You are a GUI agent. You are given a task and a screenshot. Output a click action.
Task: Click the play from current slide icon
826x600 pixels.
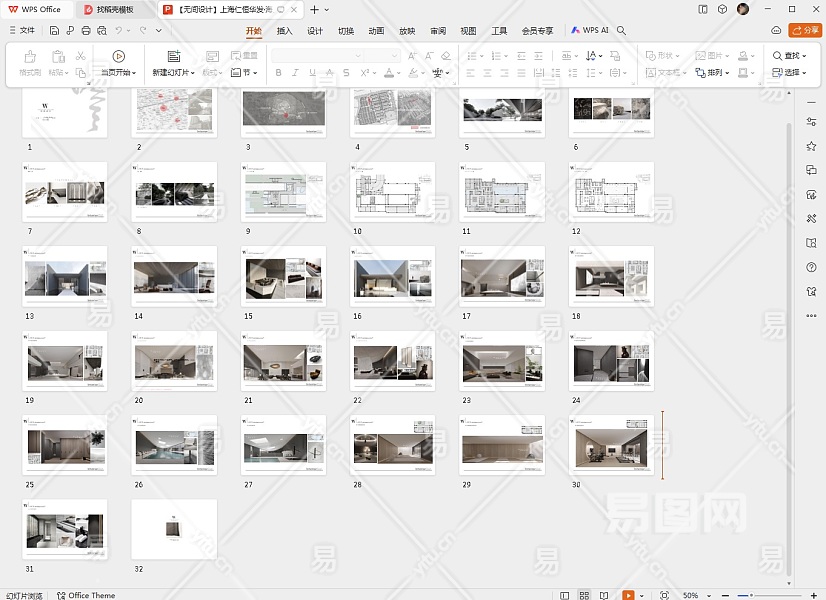click(118, 56)
